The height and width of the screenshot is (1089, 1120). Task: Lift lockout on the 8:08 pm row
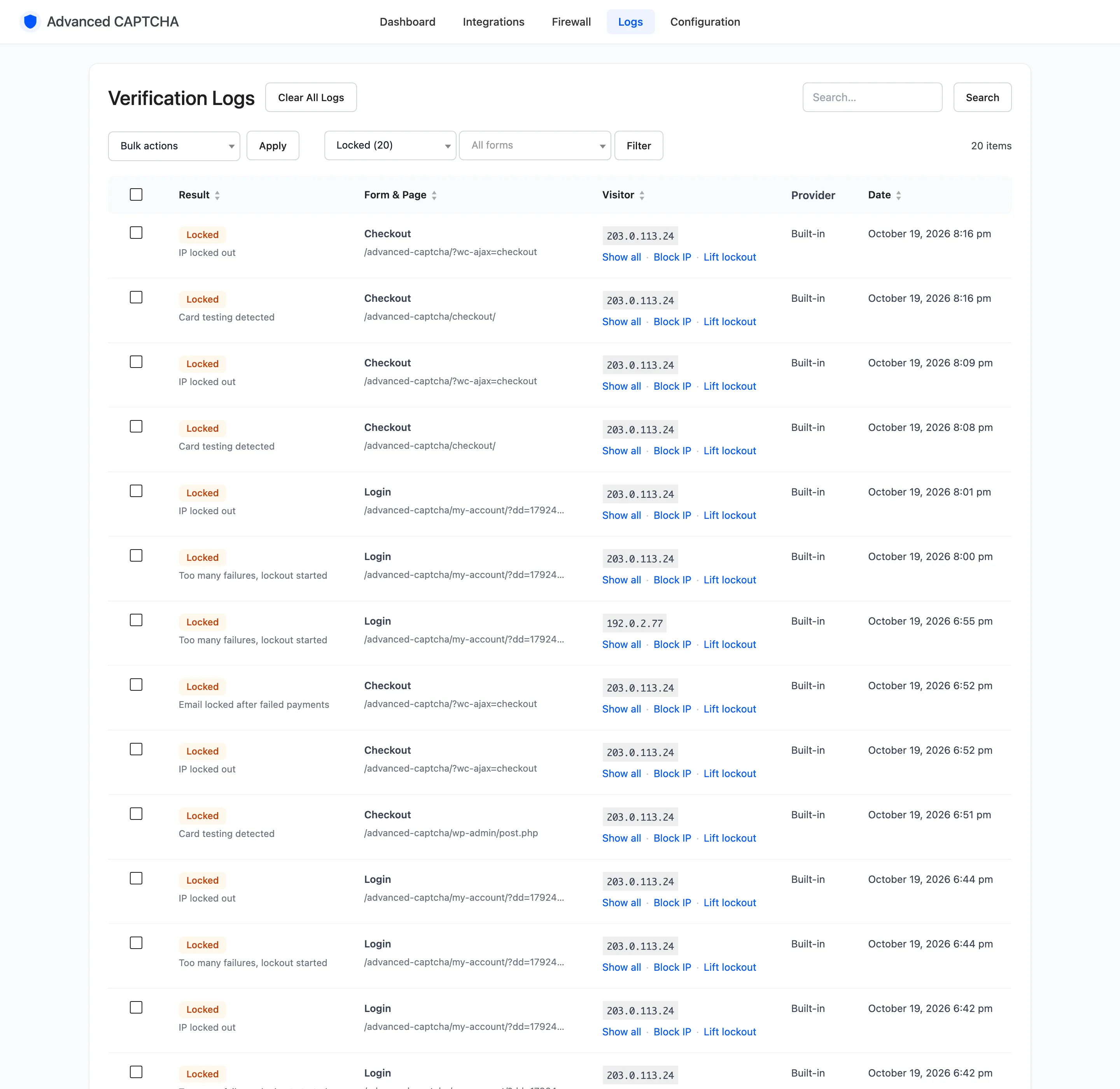point(729,451)
